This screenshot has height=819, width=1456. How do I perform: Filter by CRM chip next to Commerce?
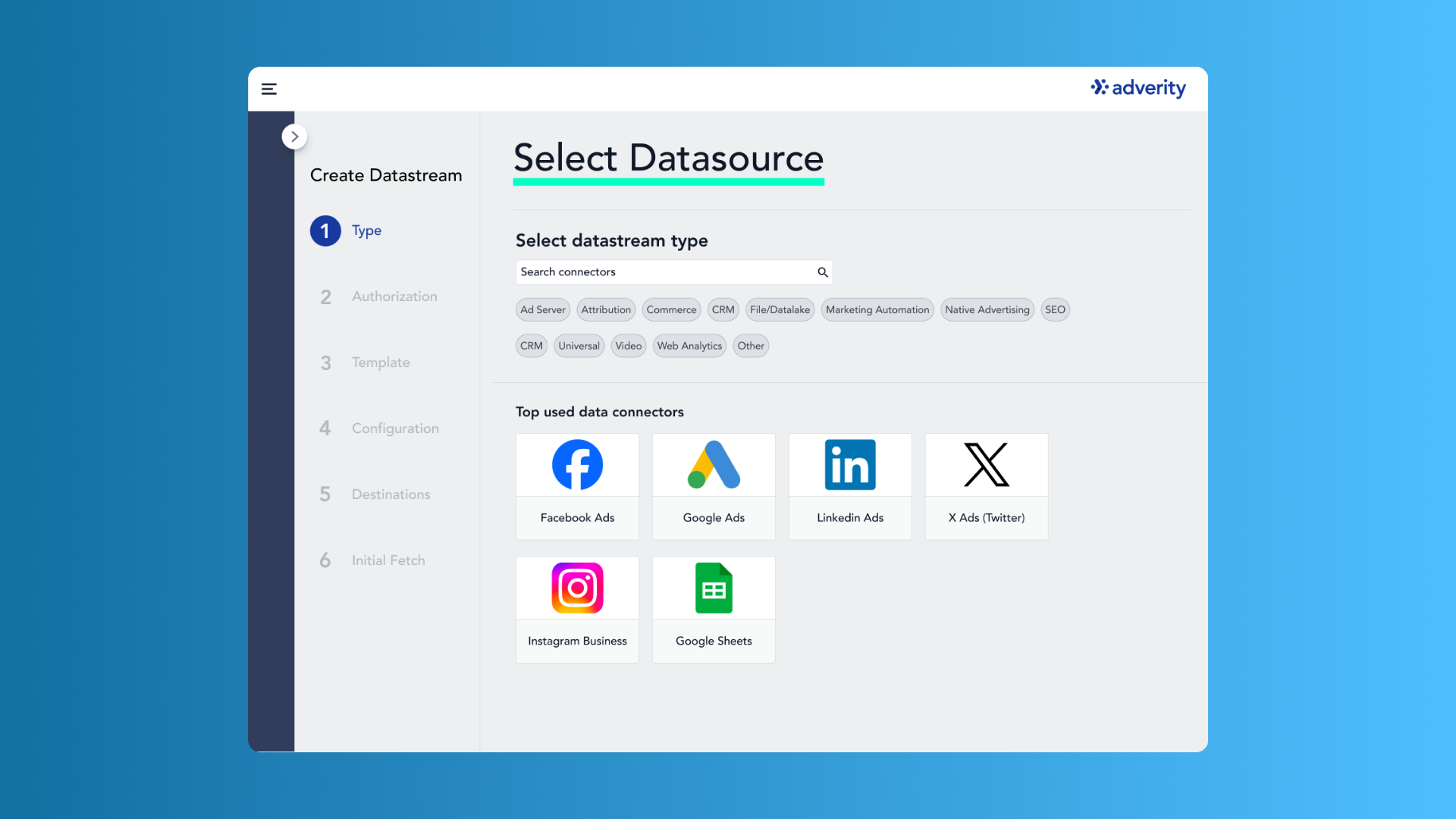[x=723, y=309]
